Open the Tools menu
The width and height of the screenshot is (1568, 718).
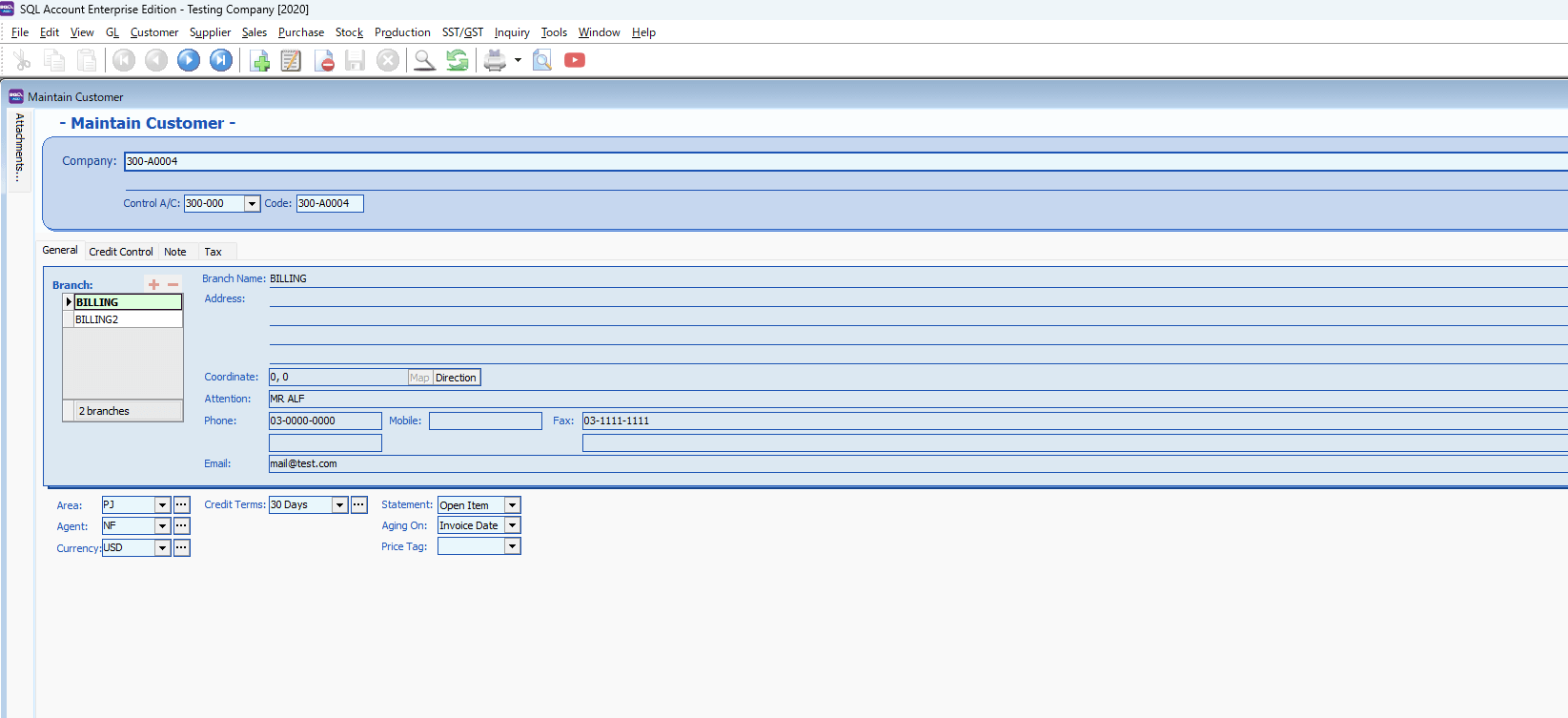(554, 32)
